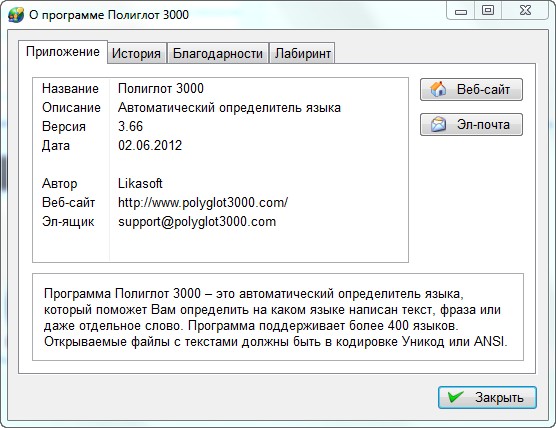Click the support@polyglot3000.com email value
Screen dimensions: 556x428
point(197,222)
